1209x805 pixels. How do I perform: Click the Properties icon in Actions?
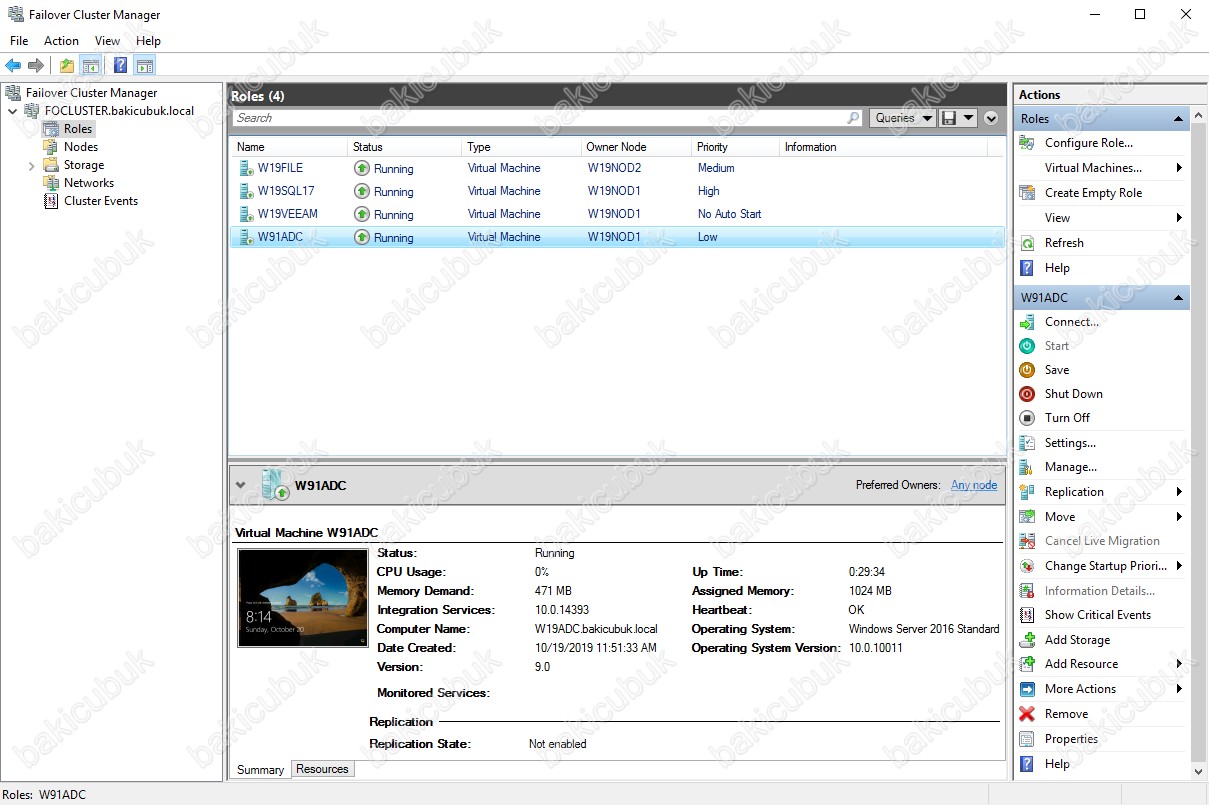pyautogui.click(x=1027, y=739)
